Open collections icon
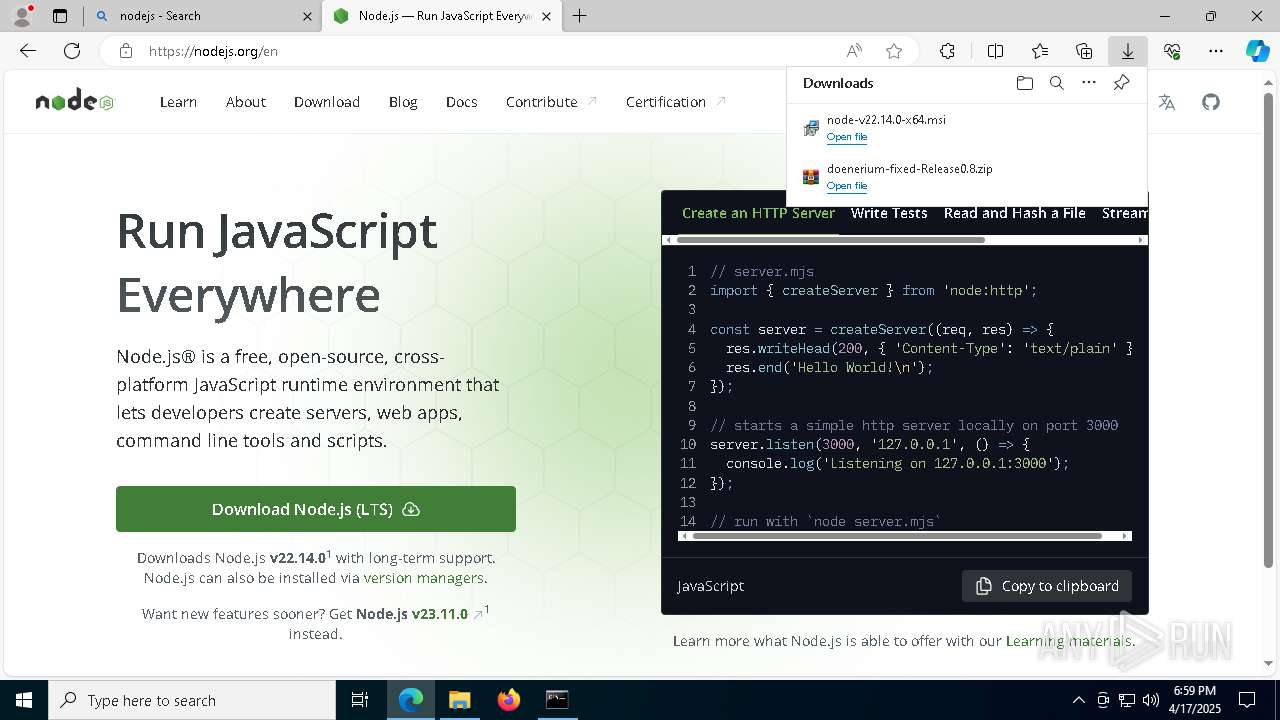Image resolution: width=1280 pixels, height=720 pixels. tap(1084, 51)
